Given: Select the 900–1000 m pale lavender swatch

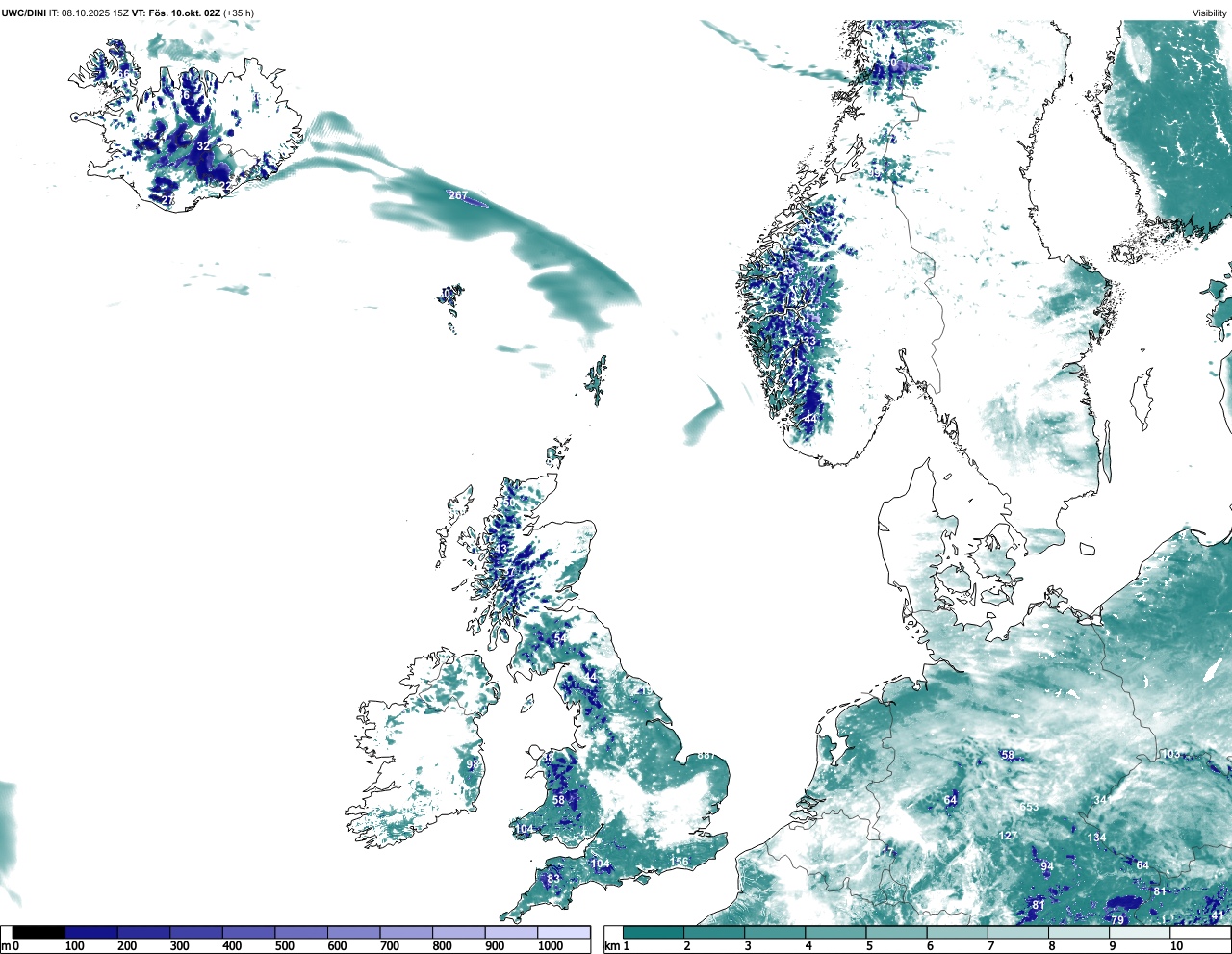Looking at the screenshot, I should pyautogui.click(x=511, y=933).
